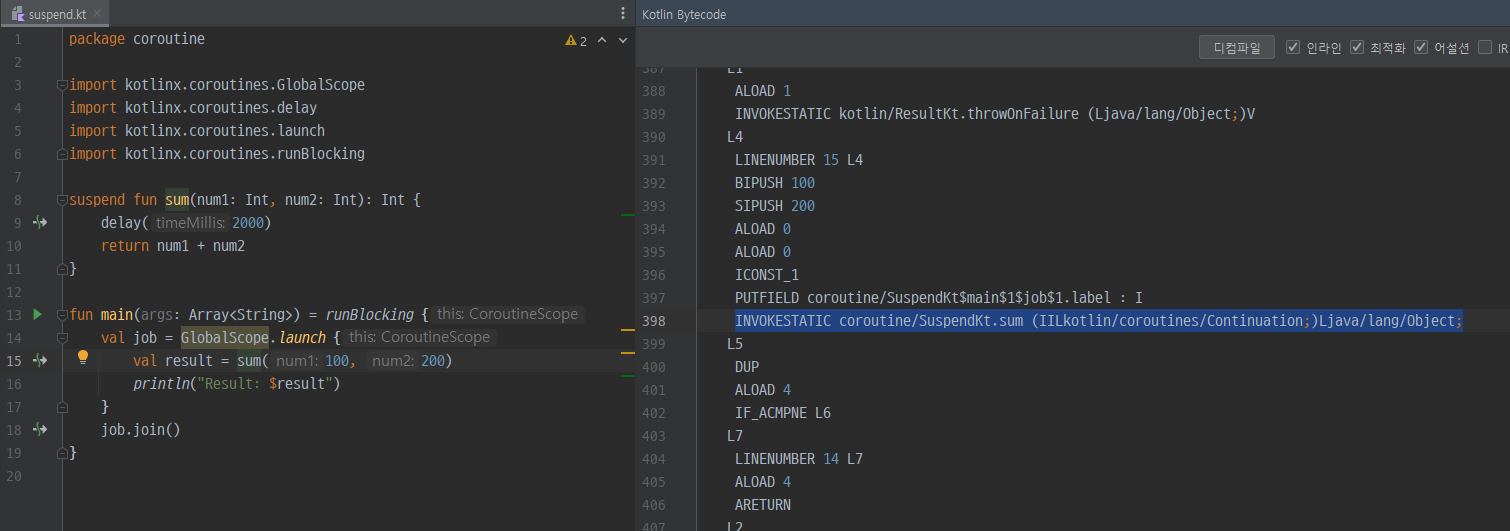Image resolution: width=1510 pixels, height=531 pixels.
Task: Click 'runBlocking' on line 13
Action: click(369, 315)
